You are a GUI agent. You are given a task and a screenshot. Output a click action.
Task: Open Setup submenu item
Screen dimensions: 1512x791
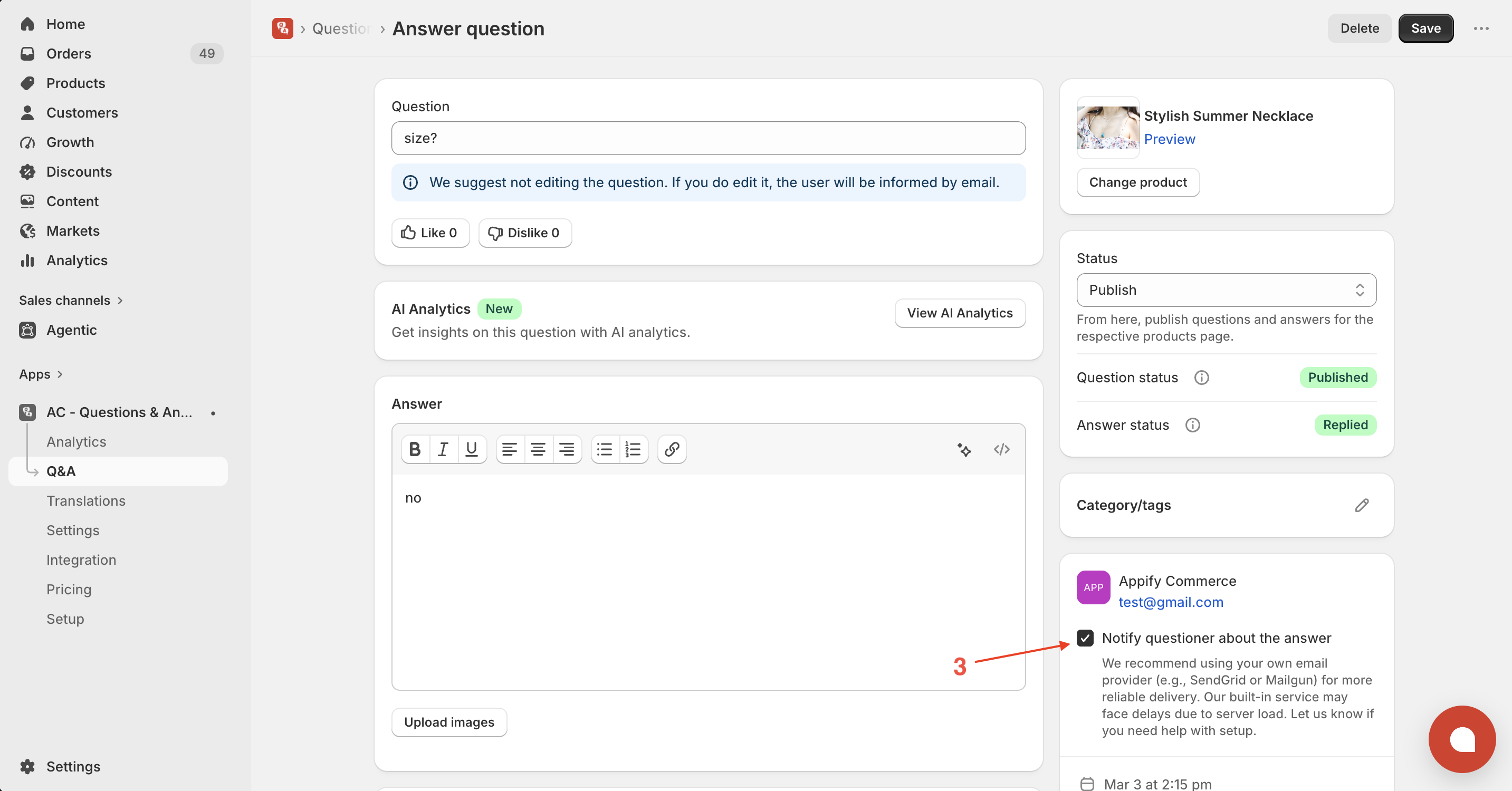coord(65,619)
